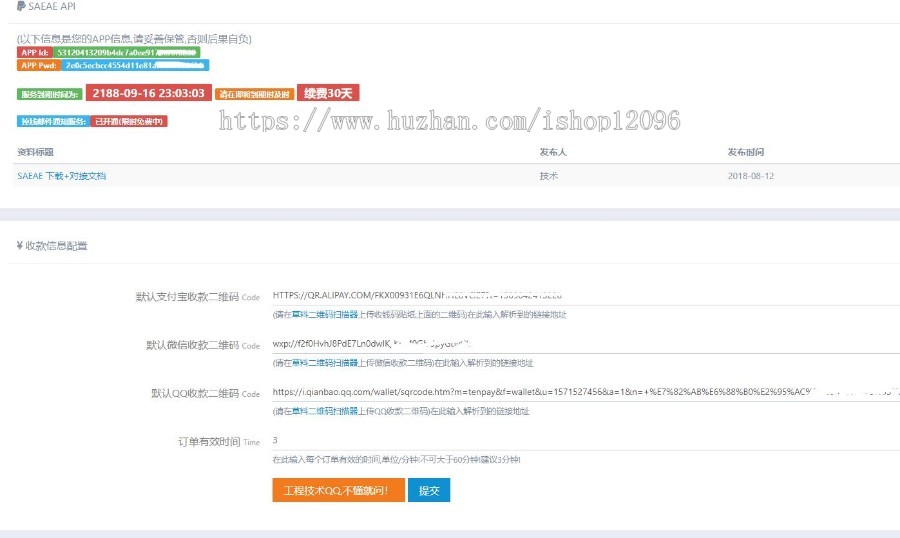Image resolution: width=900 pixels, height=538 pixels.
Task: Click the QQ QR code input field
Action: pos(585,392)
